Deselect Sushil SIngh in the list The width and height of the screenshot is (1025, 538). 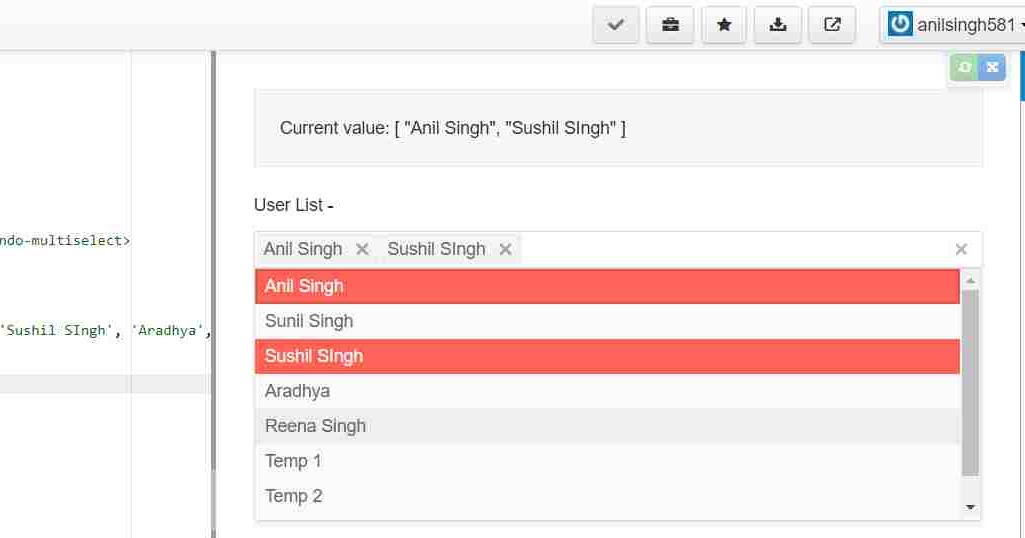pos(607,356)
